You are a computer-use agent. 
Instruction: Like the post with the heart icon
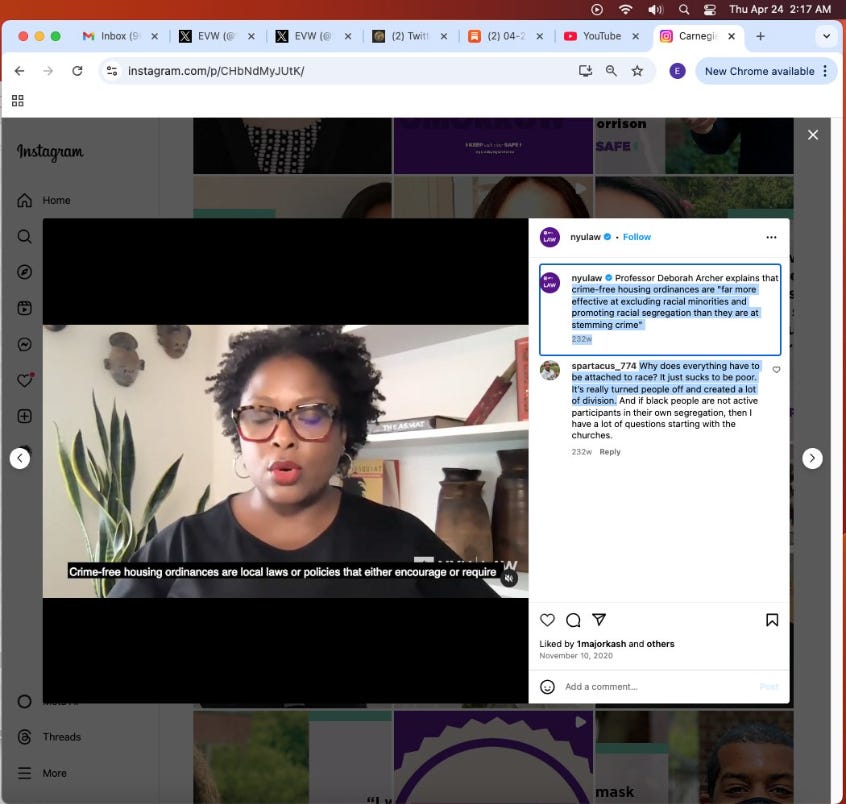[547, 620]
